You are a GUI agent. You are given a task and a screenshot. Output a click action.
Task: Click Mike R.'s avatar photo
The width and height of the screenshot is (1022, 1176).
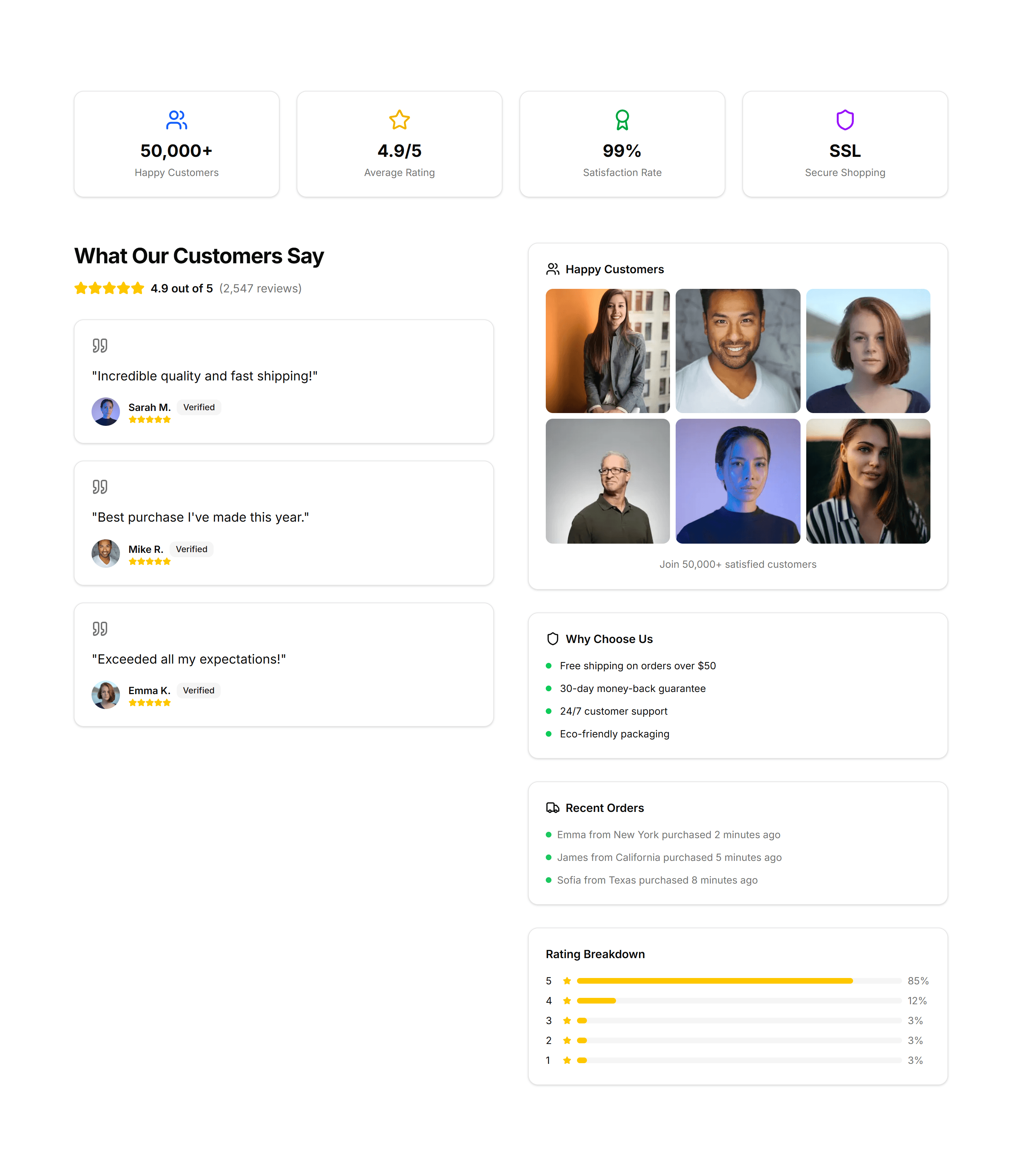[105, 553]
